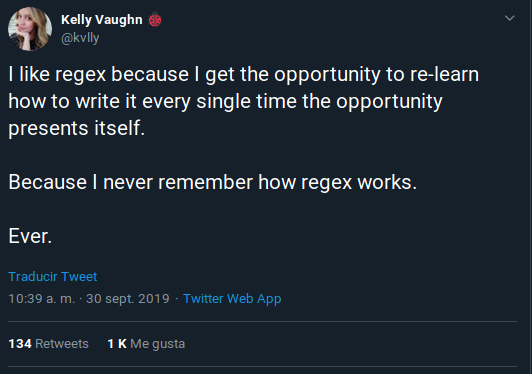Click the line 'how to write it every single time'
This screenshot has height=374, width=532.
coord(225,101)
